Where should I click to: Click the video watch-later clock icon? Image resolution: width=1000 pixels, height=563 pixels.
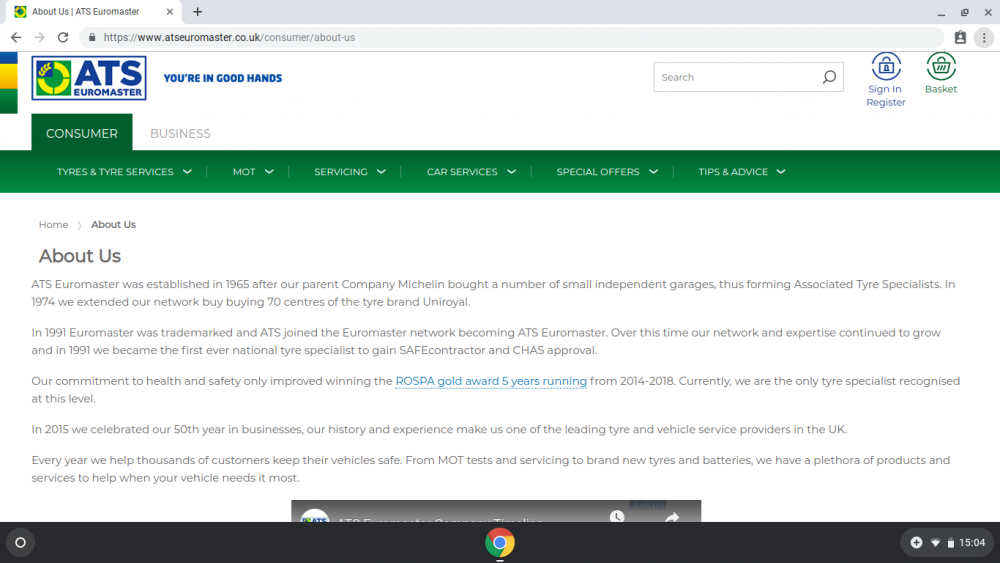617,516
